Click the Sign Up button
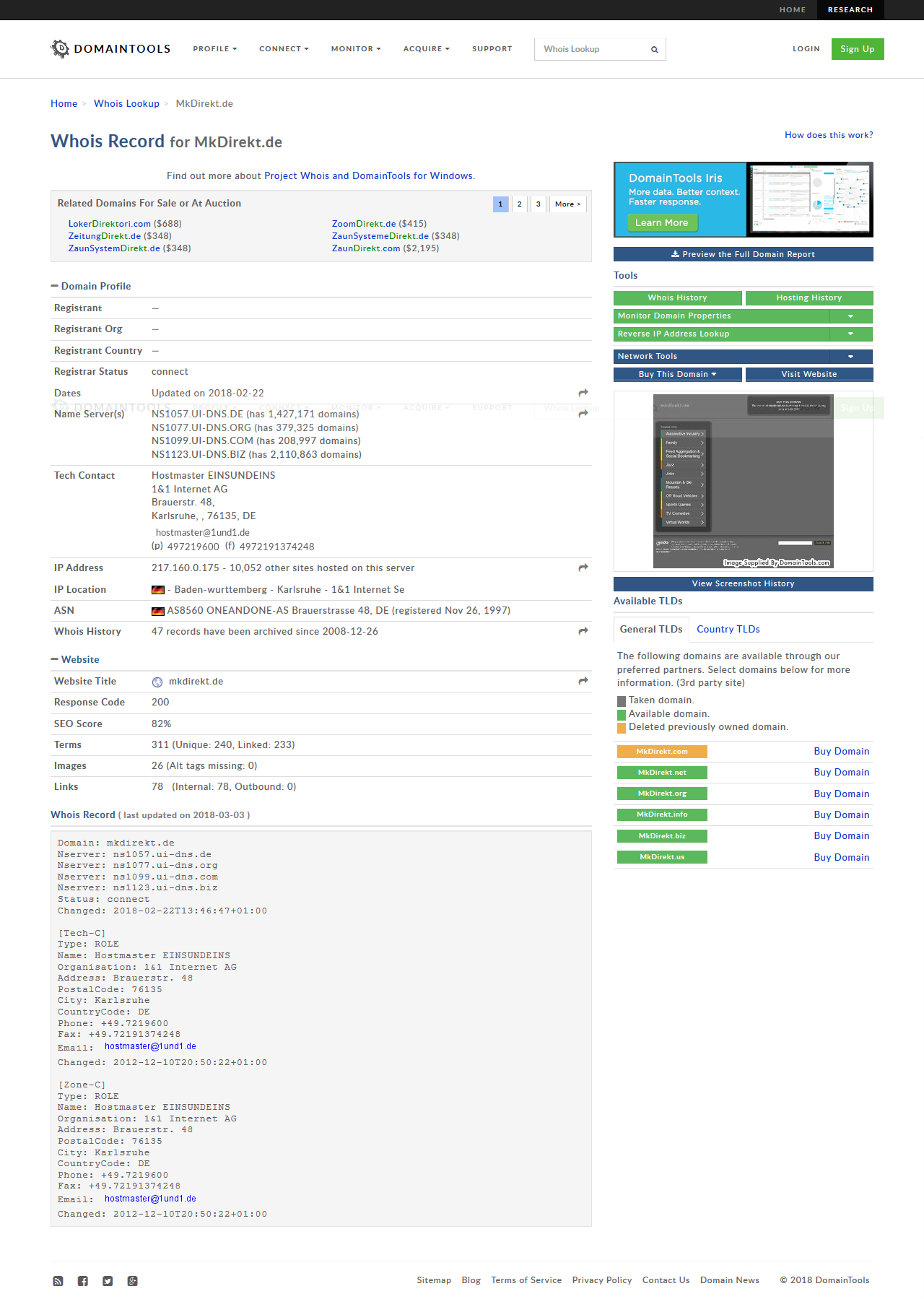The height and width of the screenshot is (1299, 924). click(858, 49)
